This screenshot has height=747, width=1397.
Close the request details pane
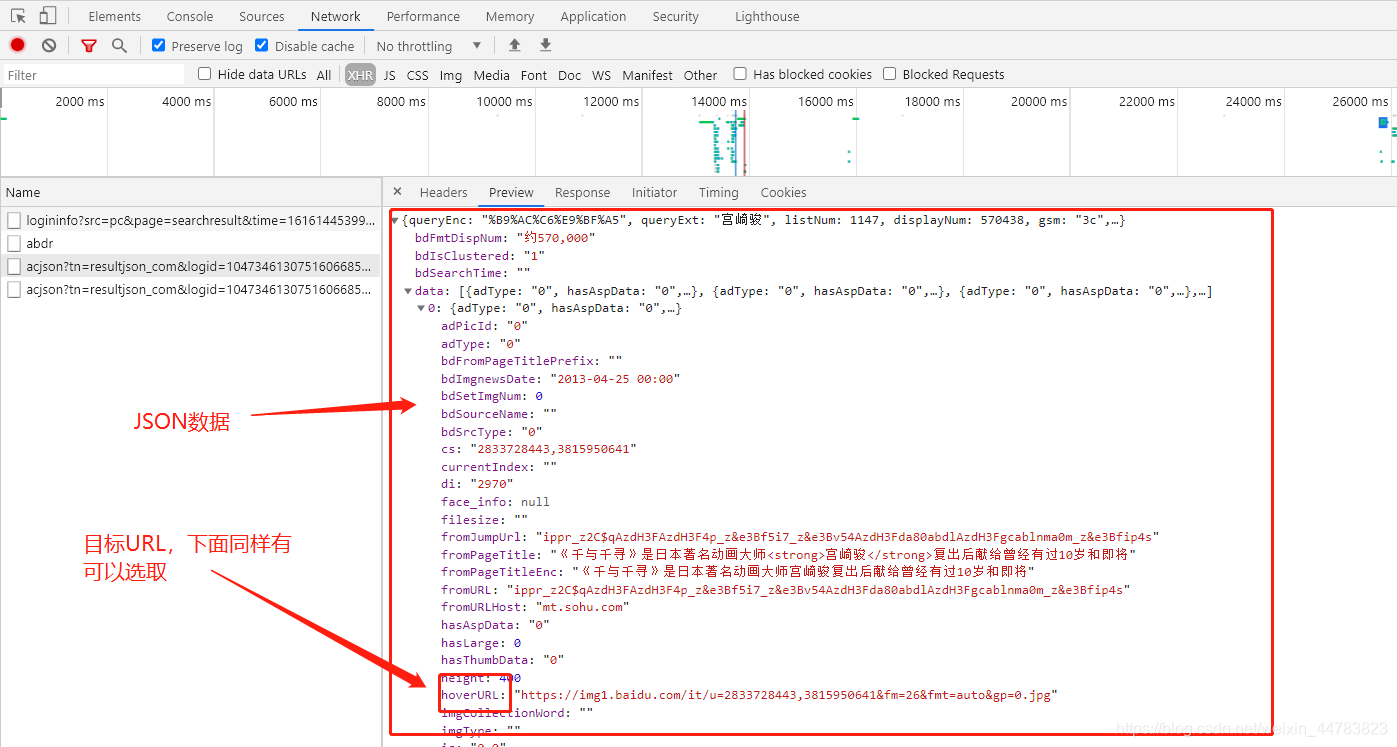click(x=397, y=192)
